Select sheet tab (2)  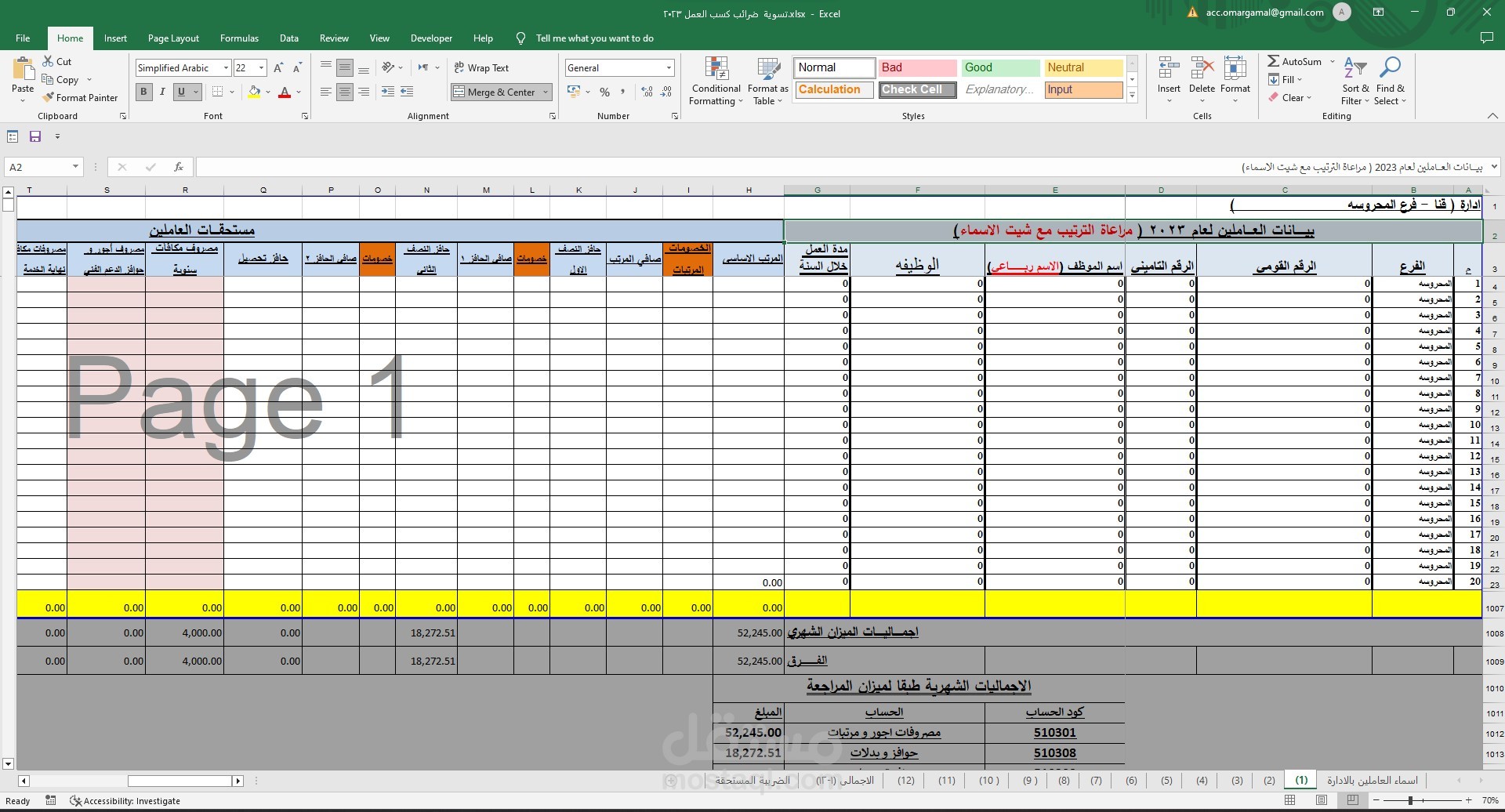1269,780
